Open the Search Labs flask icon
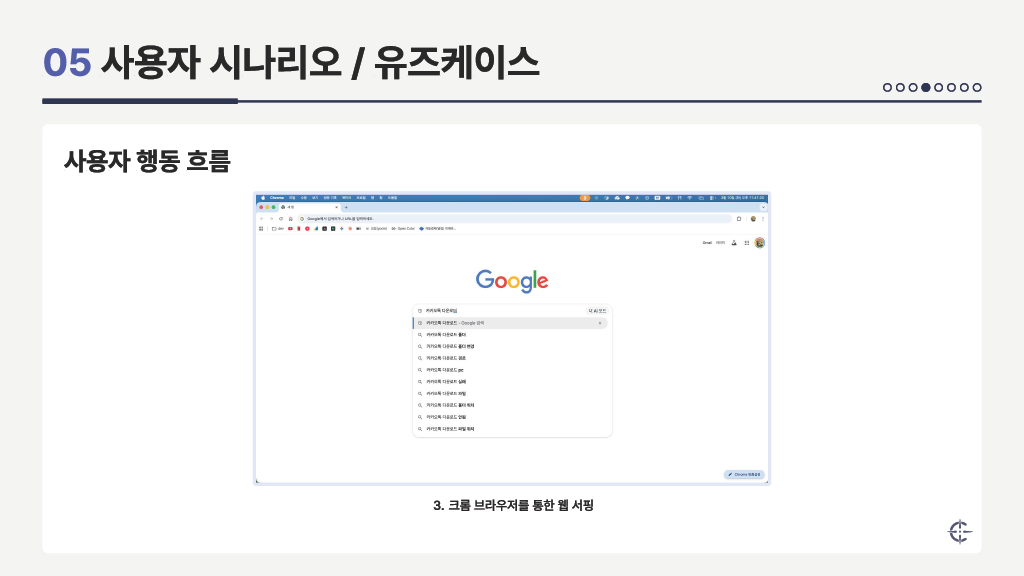The width and height of the screenshot is (1024, 576). pyautogui.click(x=734, y=242)
